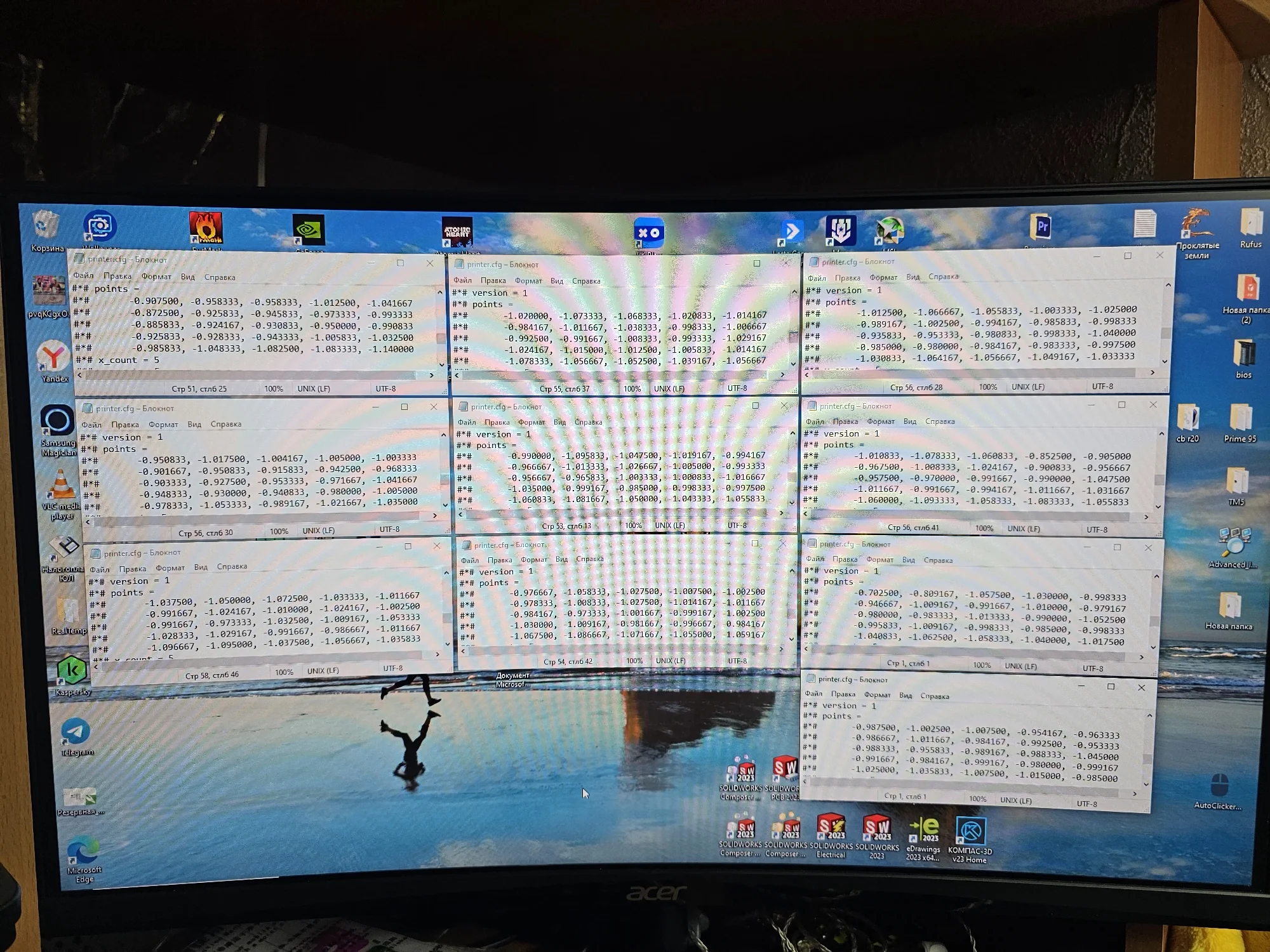Viewport: 1270px width, 952px height.
Task: Open Файл menu in top-left Notepad
Action: [83, 275]
